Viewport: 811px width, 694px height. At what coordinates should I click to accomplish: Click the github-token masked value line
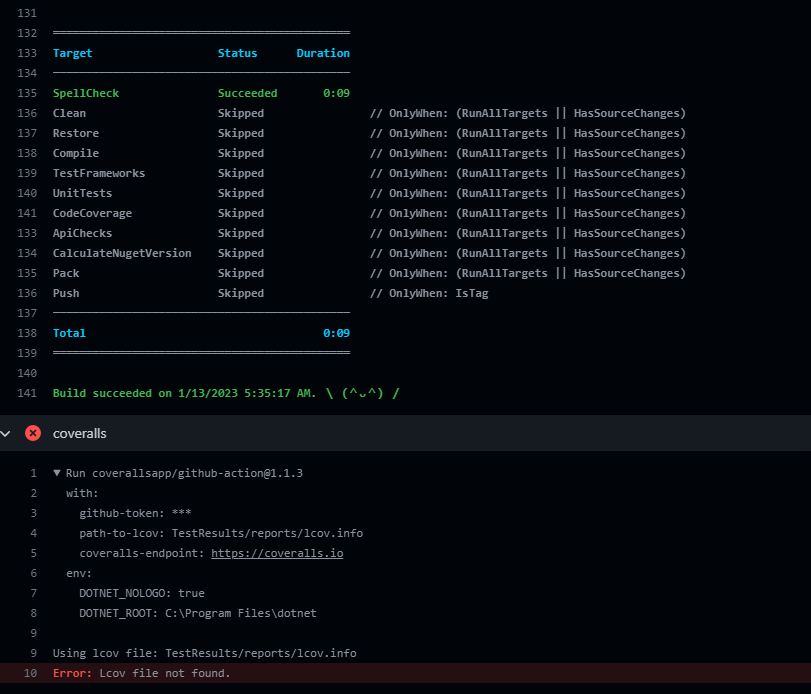click(x=135, y=513)
